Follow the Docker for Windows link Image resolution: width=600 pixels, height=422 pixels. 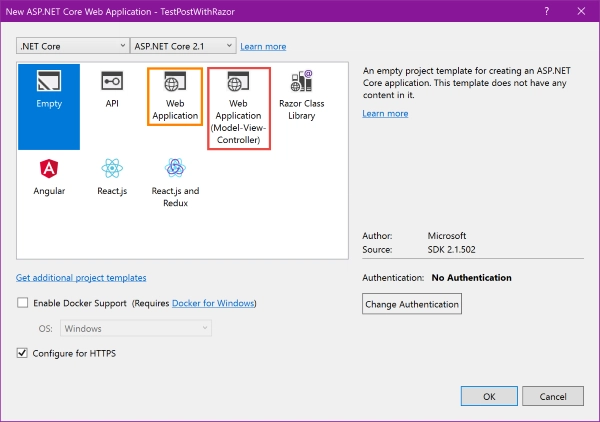click(x=213, y=303)
